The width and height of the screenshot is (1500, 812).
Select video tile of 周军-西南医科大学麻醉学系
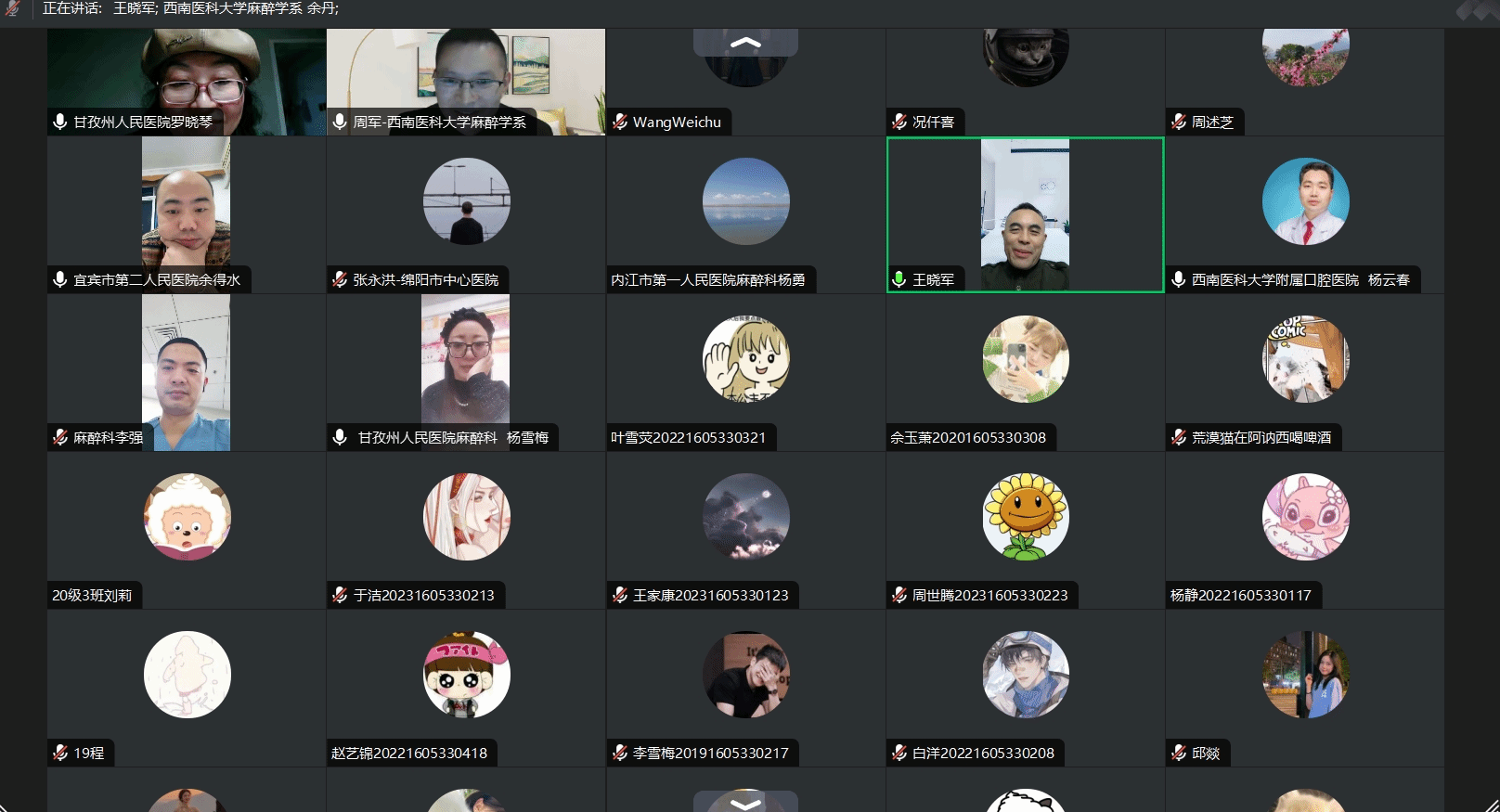pyautogui.click(x=466, y=82)
